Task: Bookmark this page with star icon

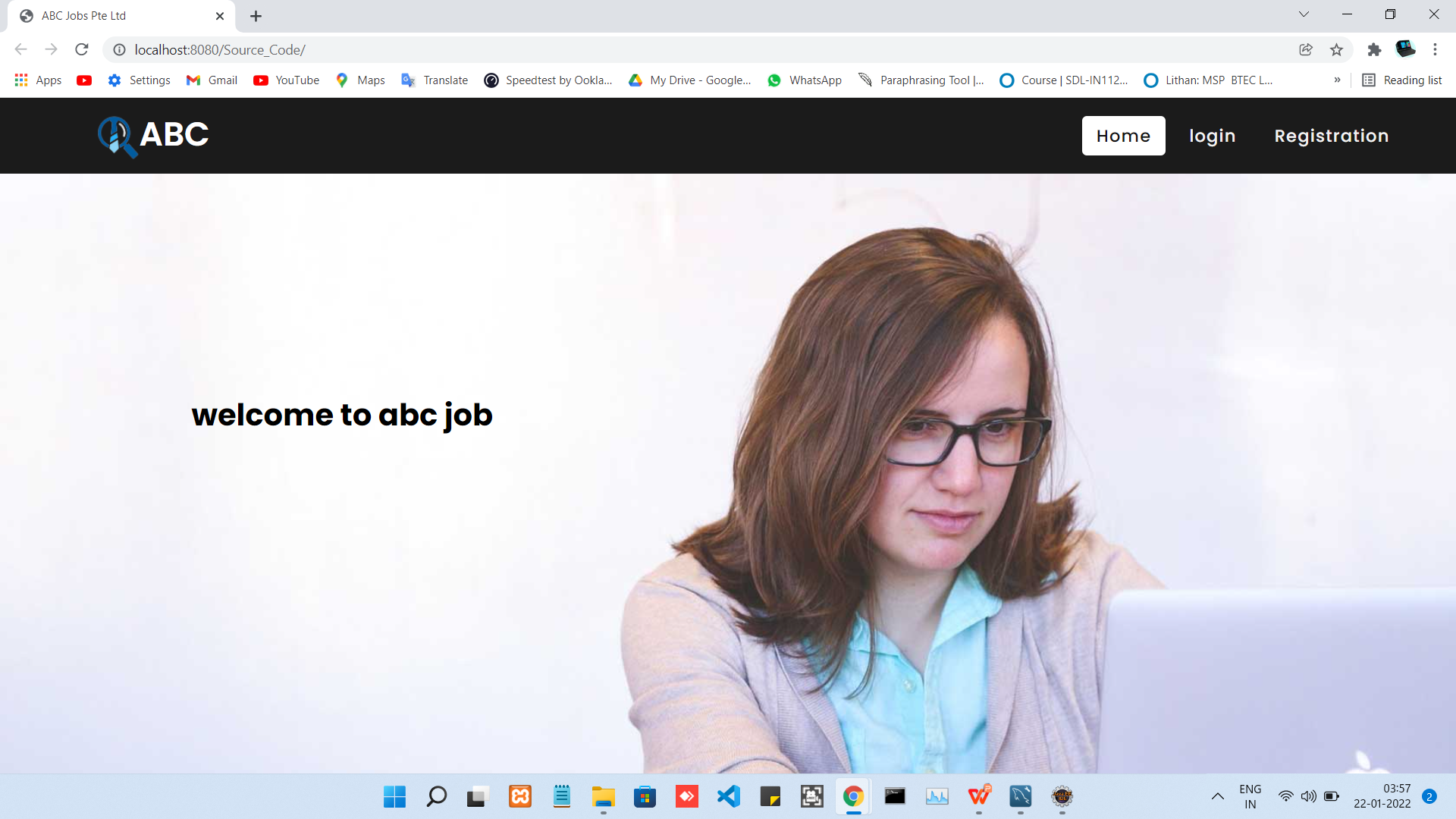Action: (x=1336, y=49)
